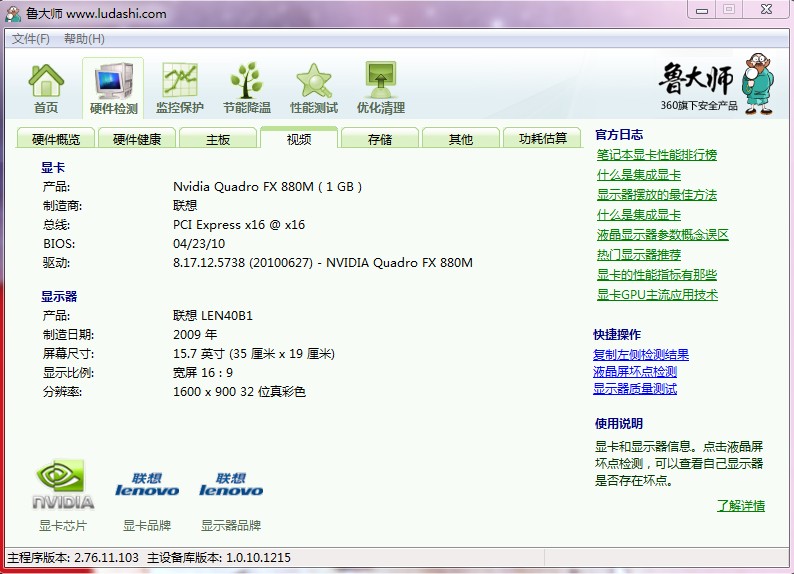Screen dimensions: 794x574
Task: Minimize the 鲁大师 window
Action: 701,10
